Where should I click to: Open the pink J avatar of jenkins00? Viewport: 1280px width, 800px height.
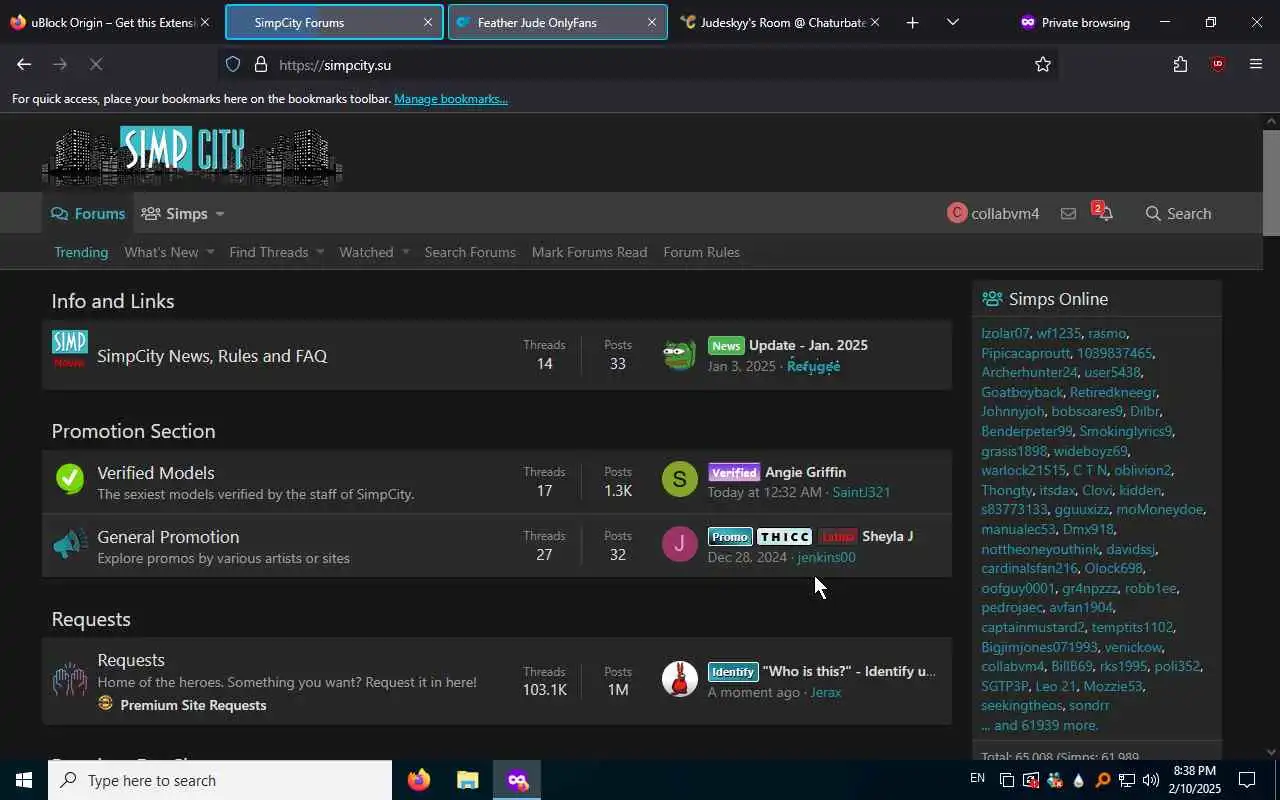tap(680, 544)
